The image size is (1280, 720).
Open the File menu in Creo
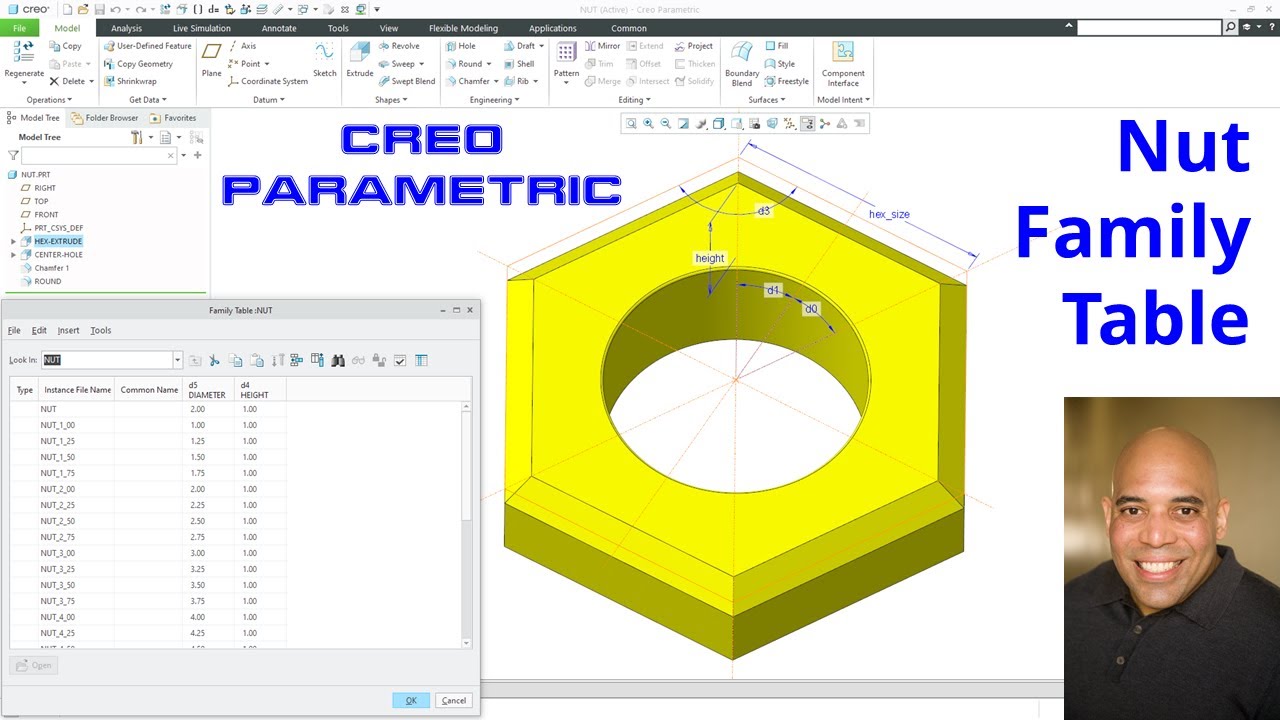coord(19,28)
